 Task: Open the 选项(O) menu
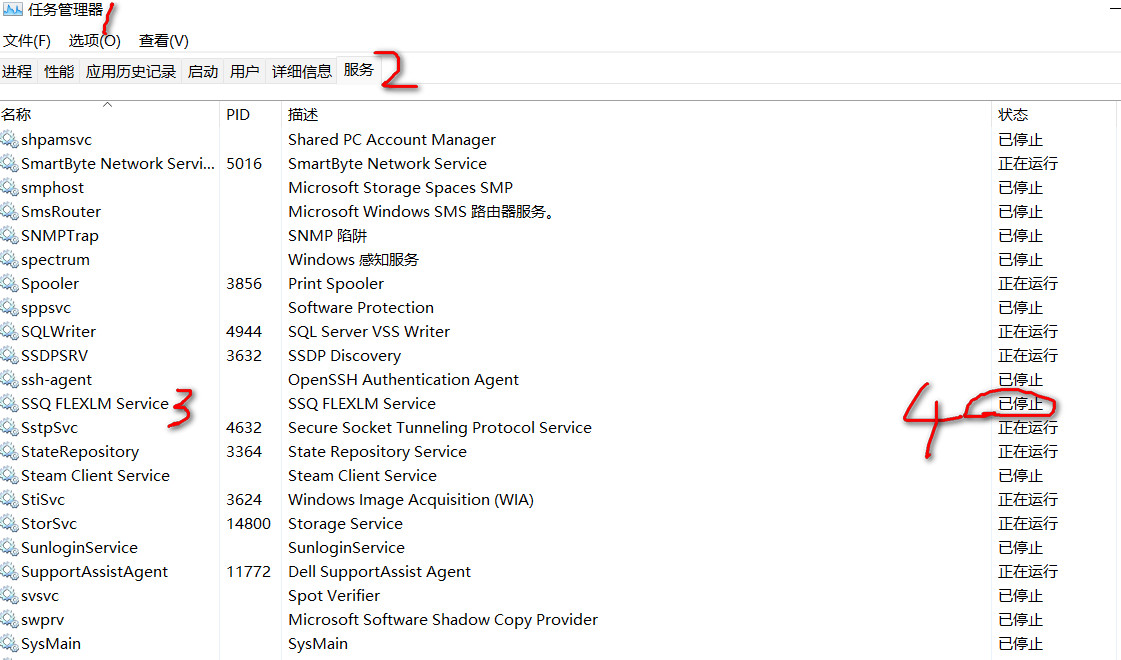(94, 41)
